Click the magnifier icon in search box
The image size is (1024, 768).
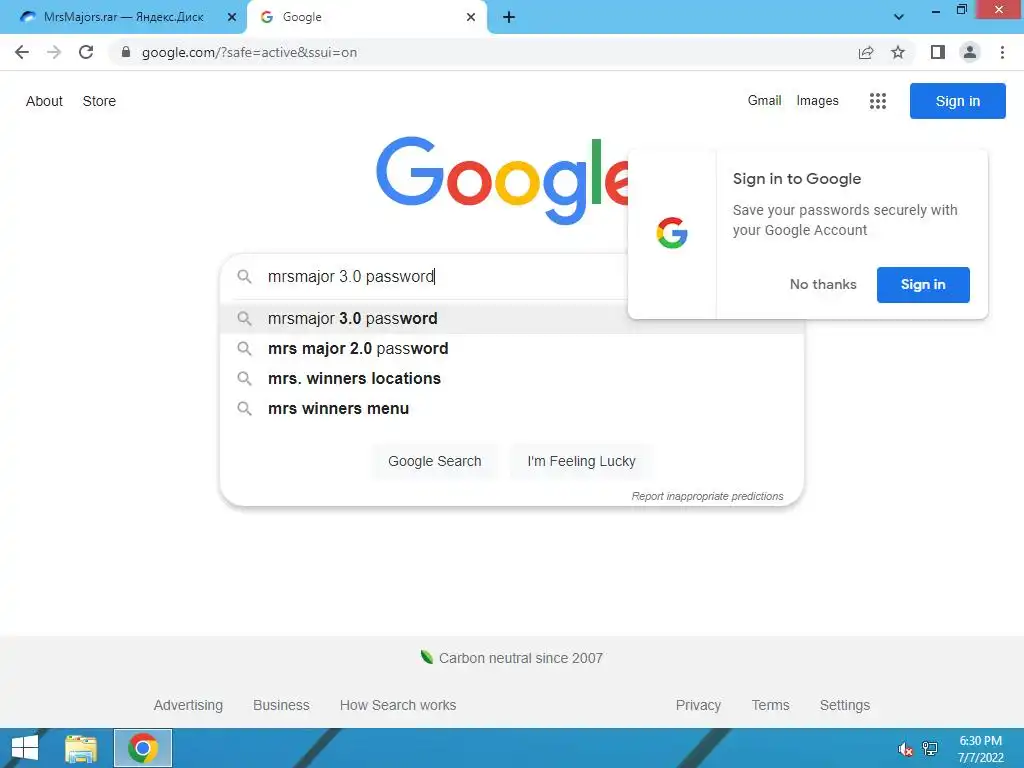coord(244,276)
